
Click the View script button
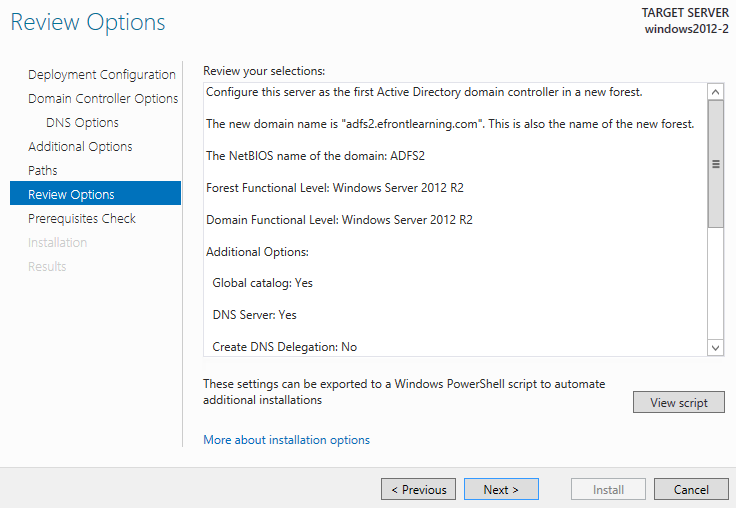click(x=678, y=402)
